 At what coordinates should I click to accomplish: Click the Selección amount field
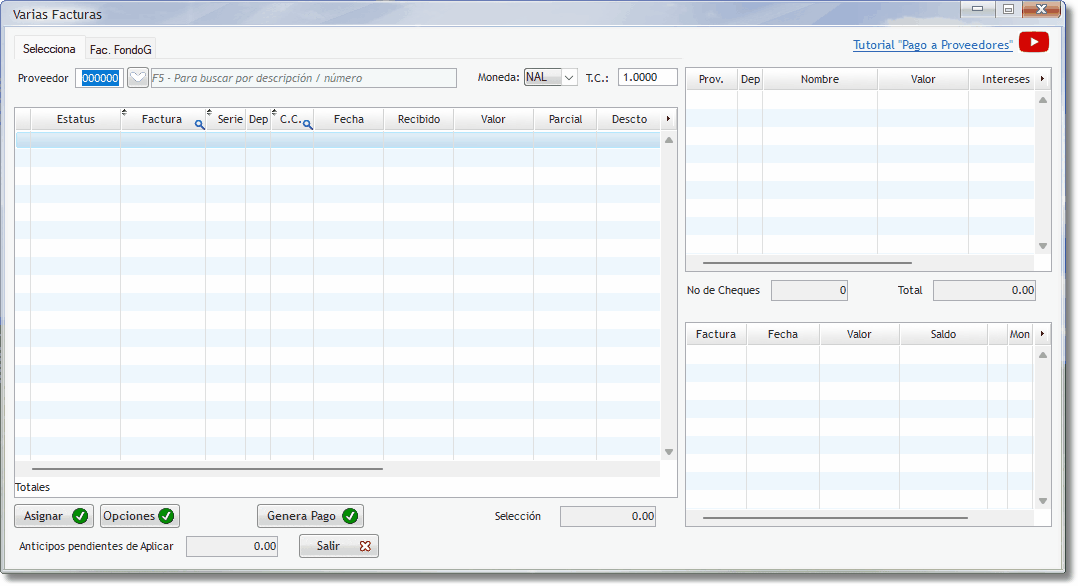coord(608,517)
